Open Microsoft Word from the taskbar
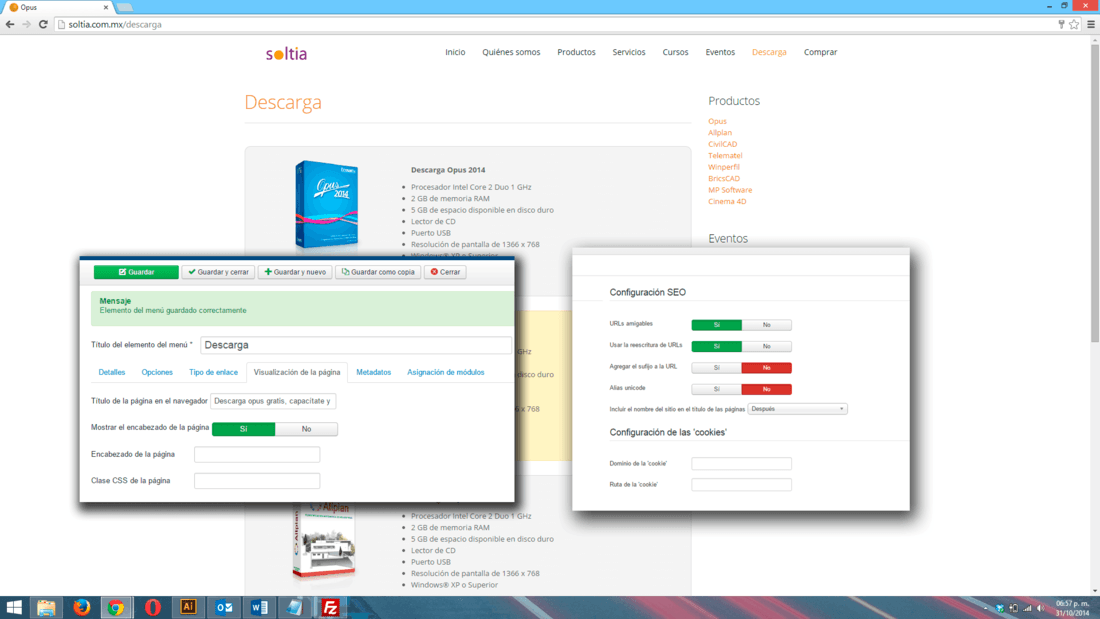 259,608
